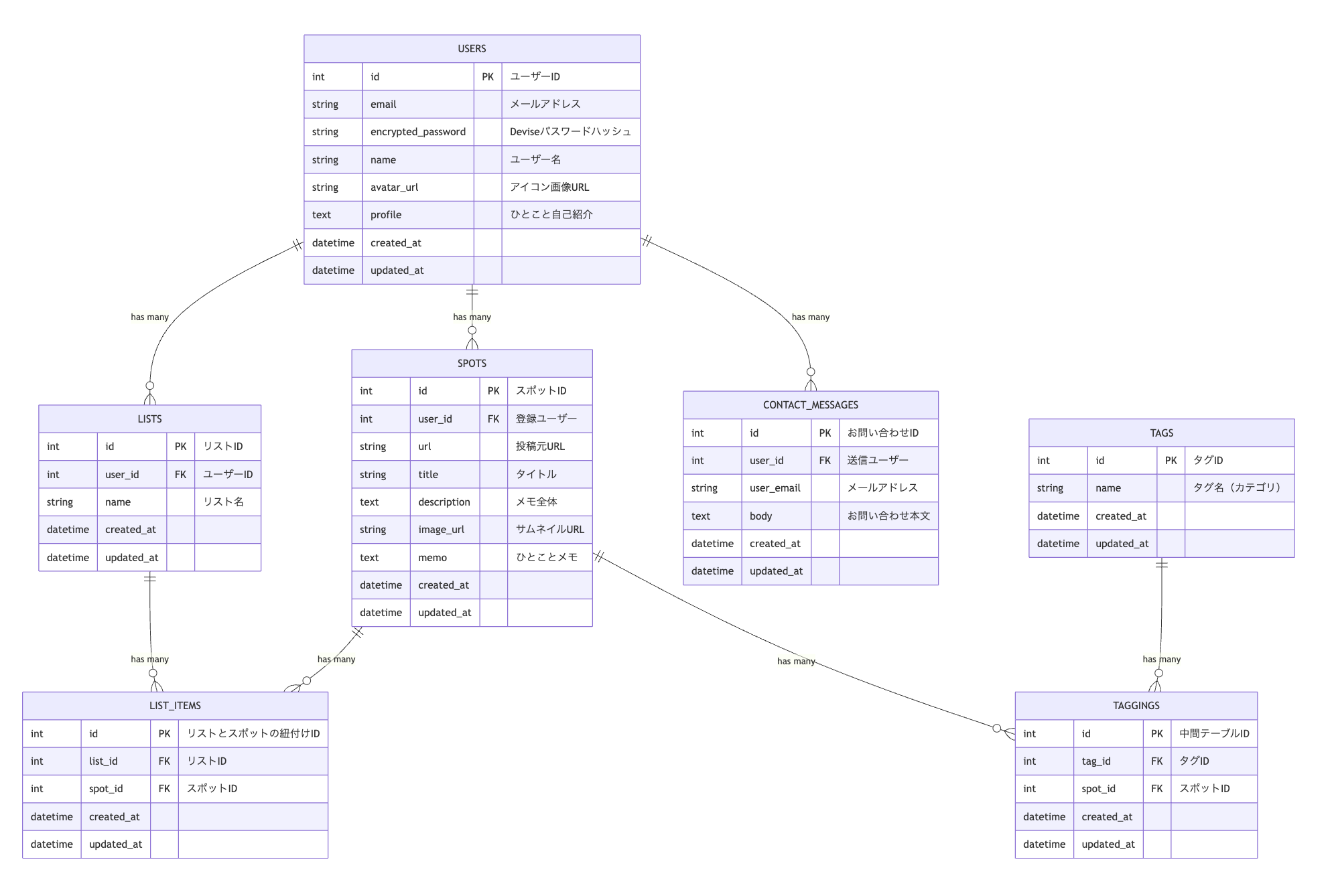Click has many label above CONTACT_MESSAGES

click(810, 317)
